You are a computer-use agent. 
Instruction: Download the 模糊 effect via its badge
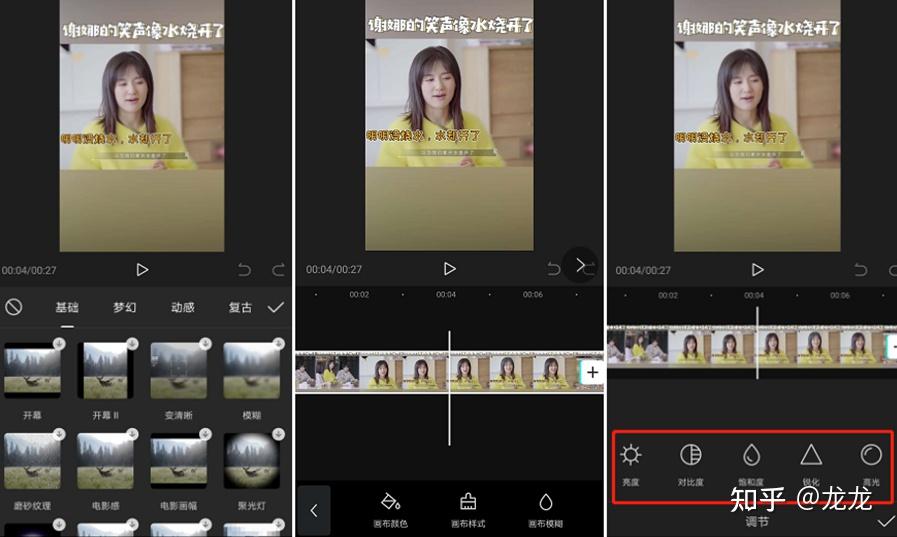tap(279, 344)
